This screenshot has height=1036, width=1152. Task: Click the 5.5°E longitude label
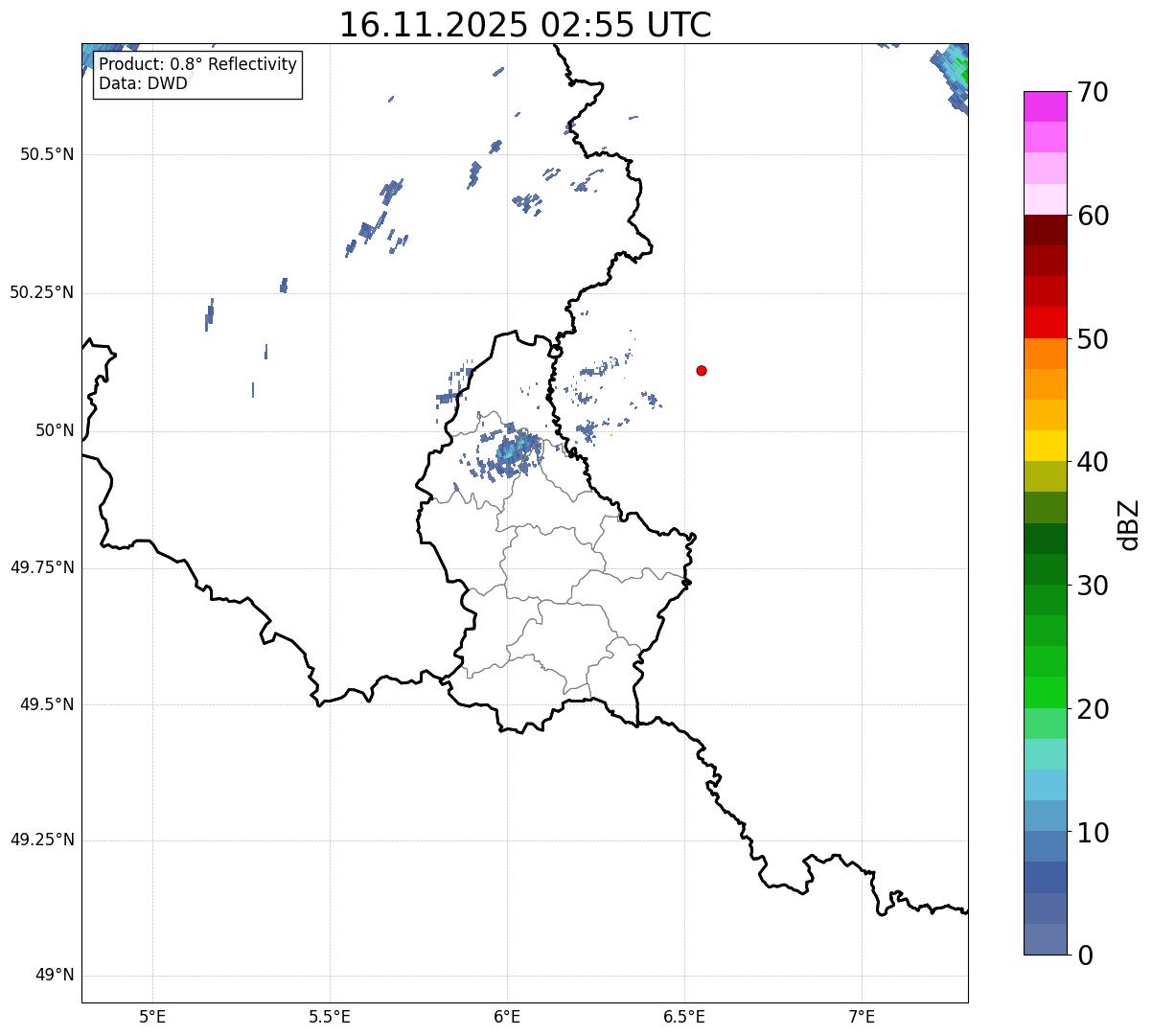[330, 1016]
